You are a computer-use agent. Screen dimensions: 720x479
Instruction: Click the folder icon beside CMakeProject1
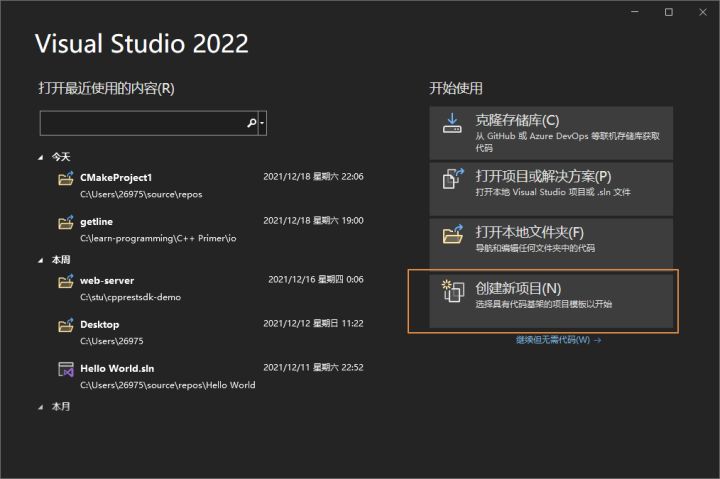(66, 178)
